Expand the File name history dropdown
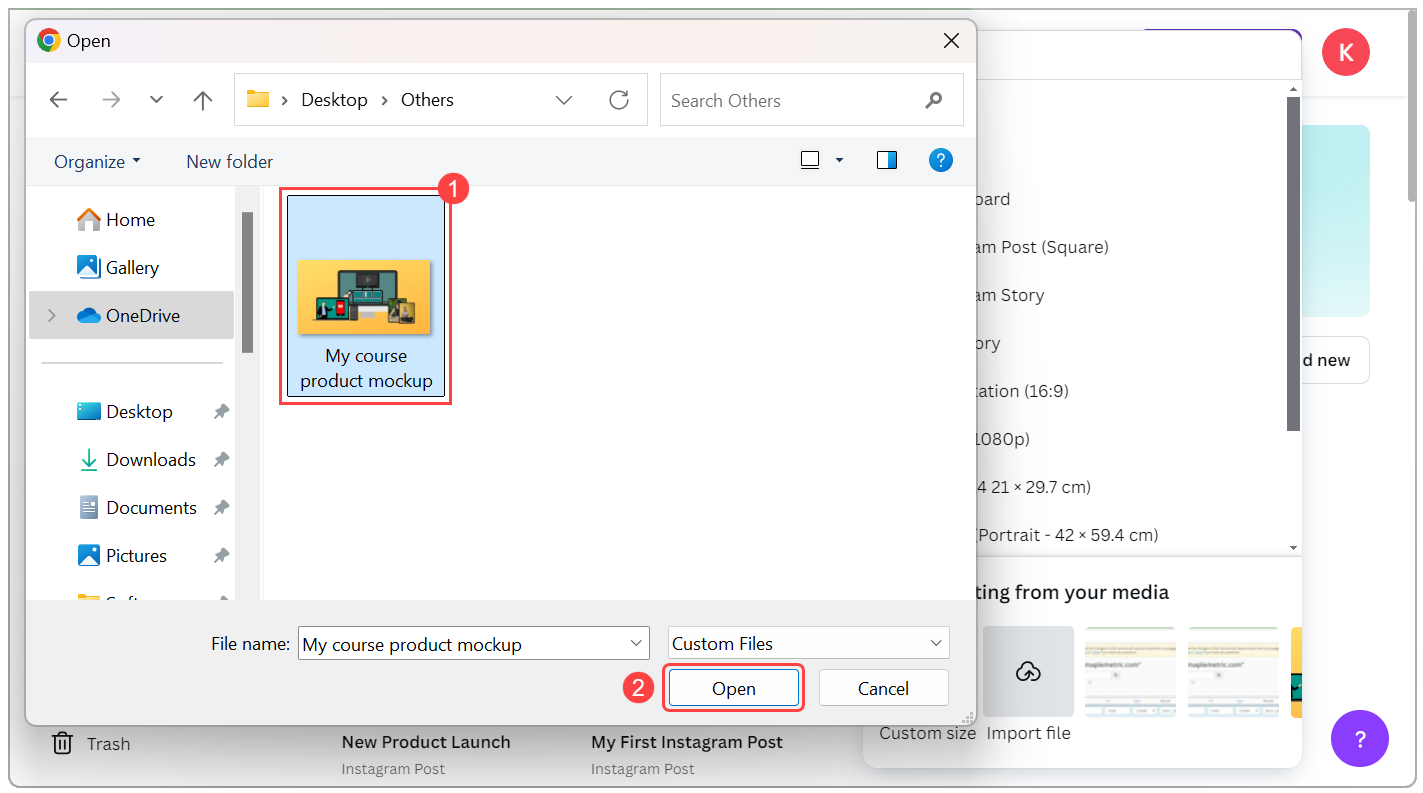The width and height of the screenshot is (1423, 793). coord(634,643)
